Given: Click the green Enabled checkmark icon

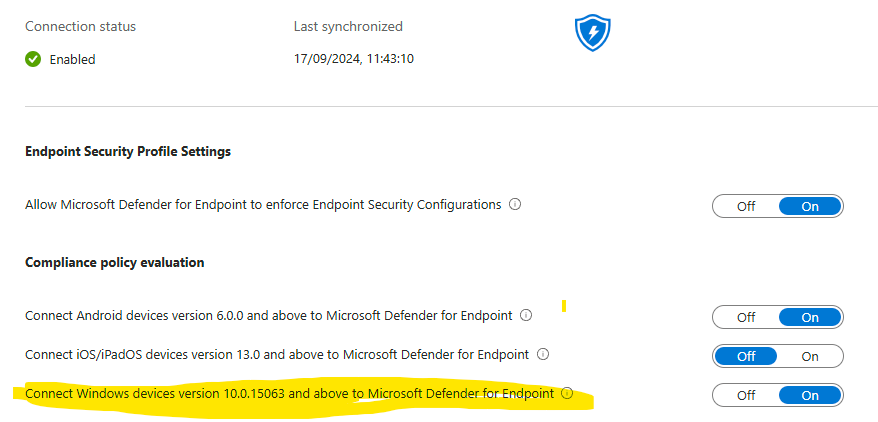Looking at the screenshot, I should coord(33,59).
